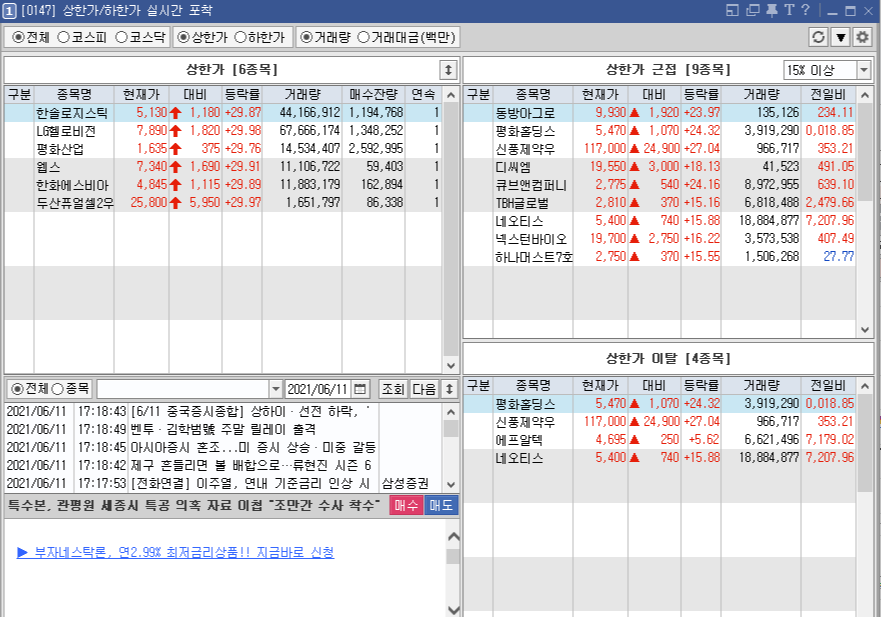
Task: Select 큐브앤컴퍼니 in 상한가 근접 list
Action: (660, 185)
